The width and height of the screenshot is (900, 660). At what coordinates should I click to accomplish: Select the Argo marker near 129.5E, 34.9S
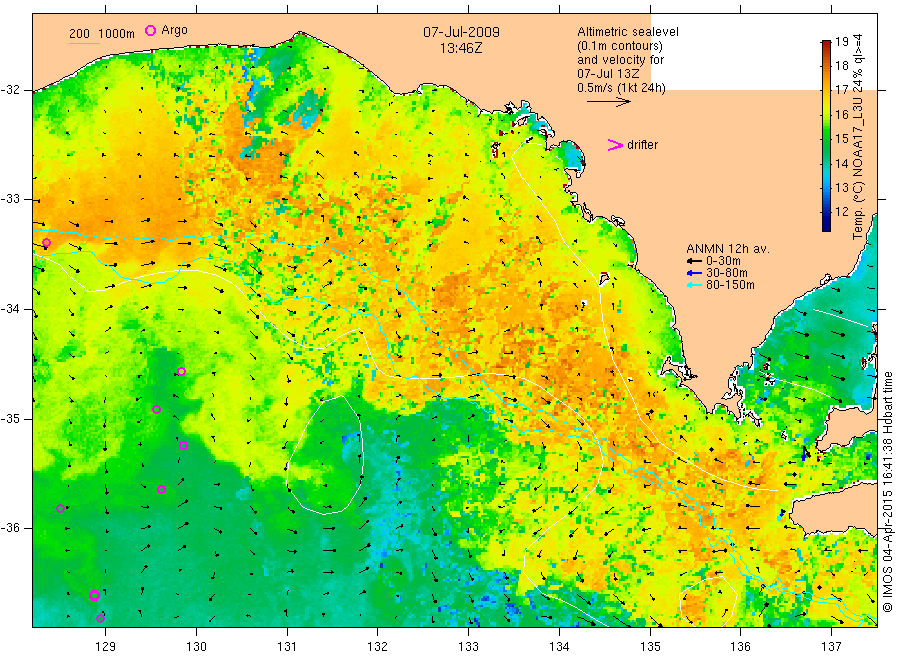tap(156, 410)
